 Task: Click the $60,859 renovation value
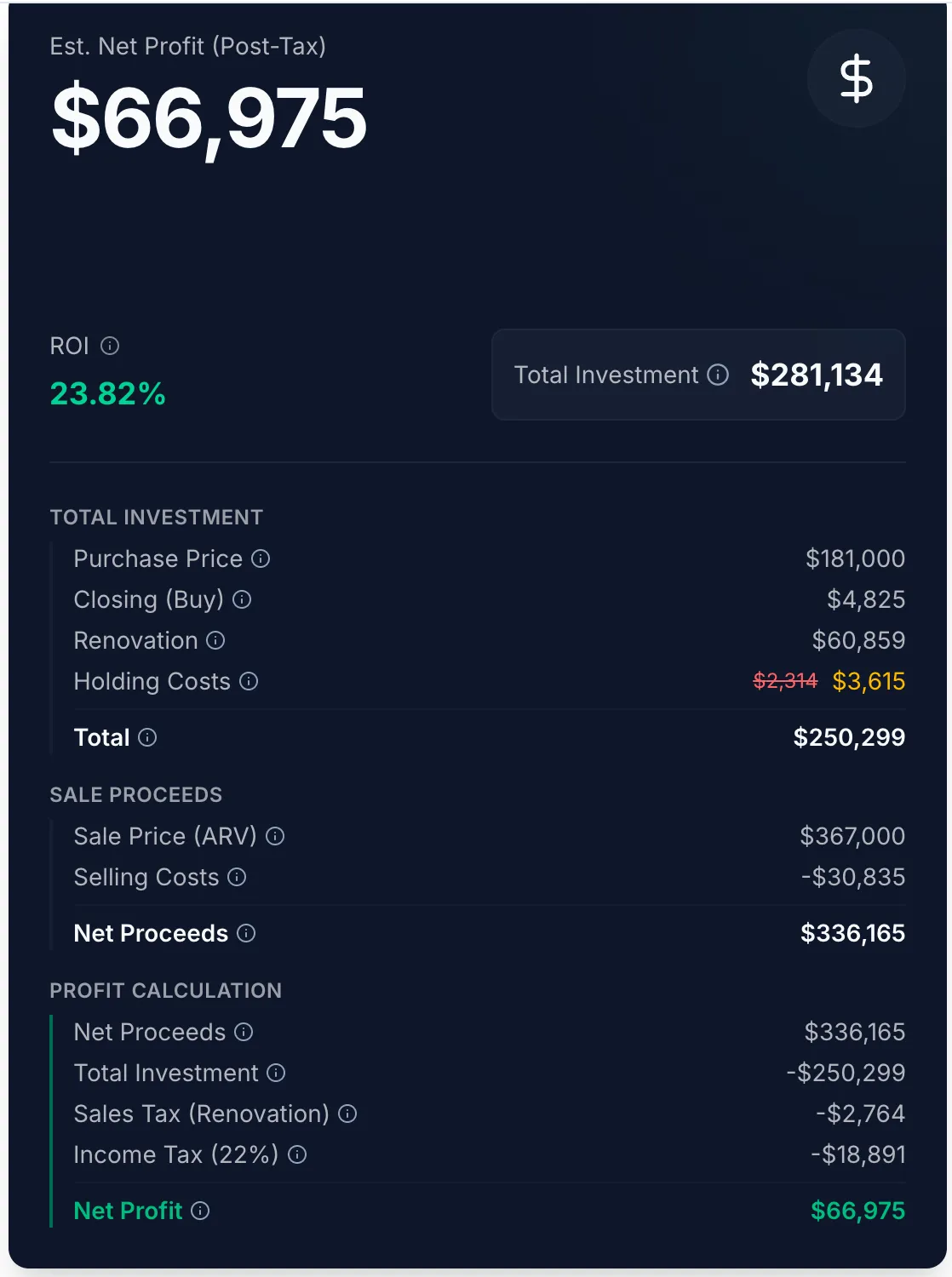pos(858,640)
